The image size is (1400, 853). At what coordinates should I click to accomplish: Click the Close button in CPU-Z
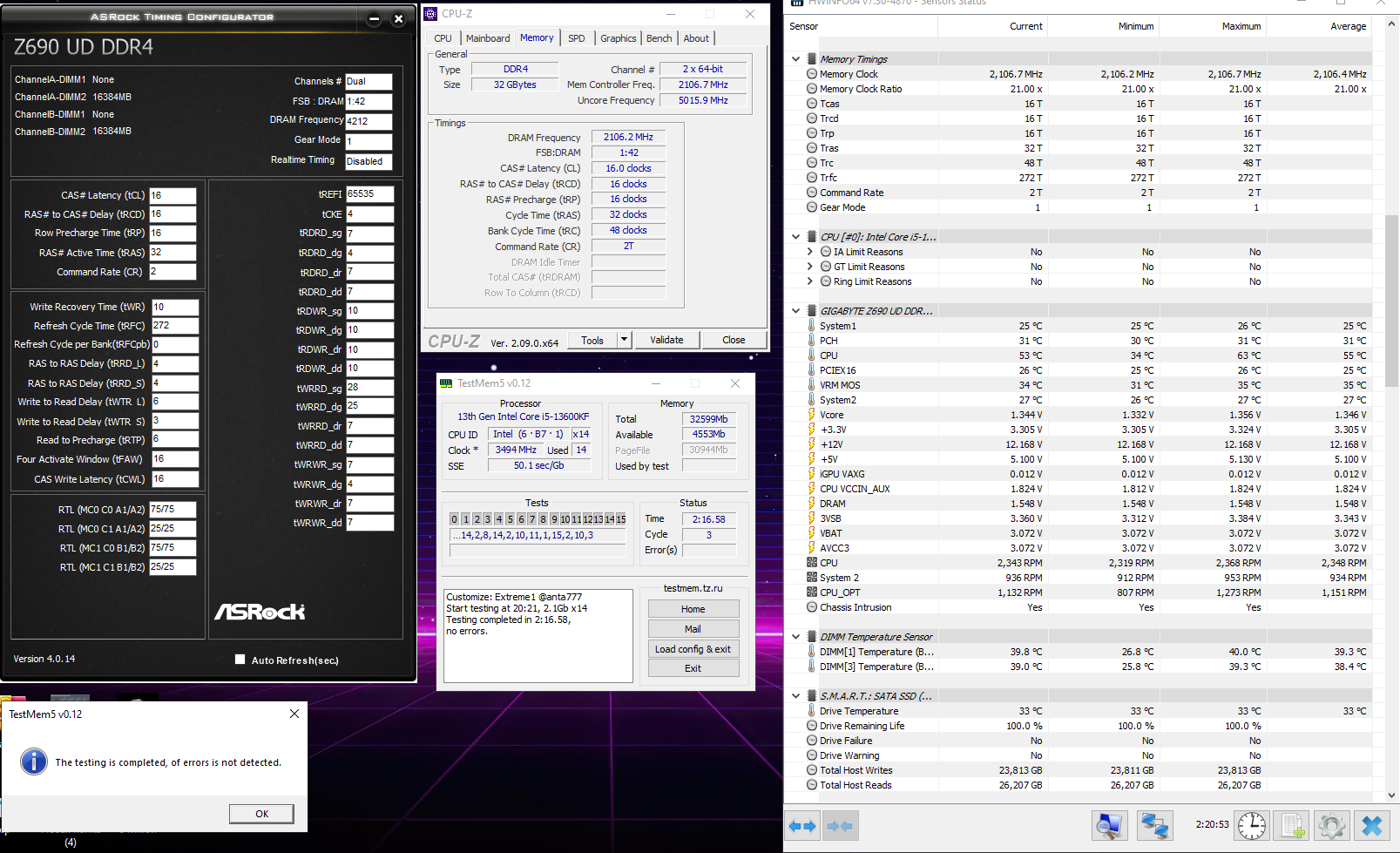[734, 340]
